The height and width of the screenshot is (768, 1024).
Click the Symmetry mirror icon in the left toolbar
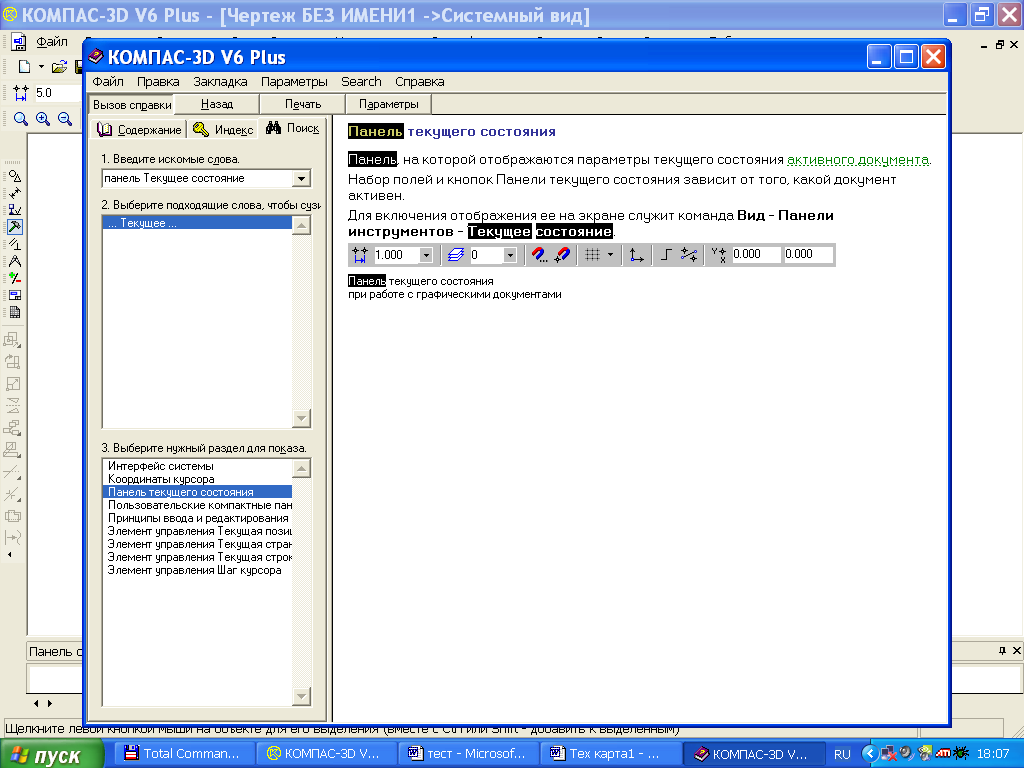click(x=12, y=406)
